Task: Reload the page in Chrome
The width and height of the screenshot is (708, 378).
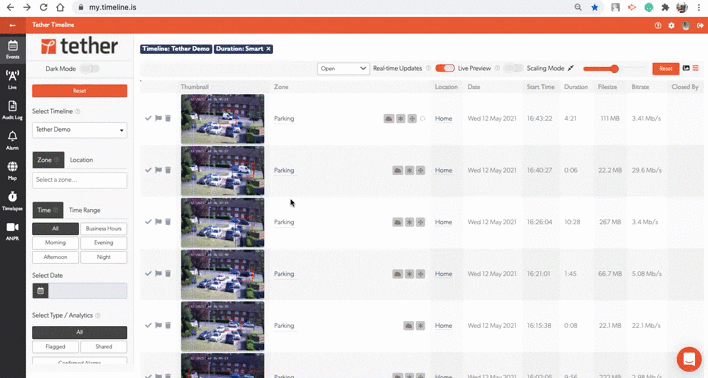Action: tap(43, 7)
